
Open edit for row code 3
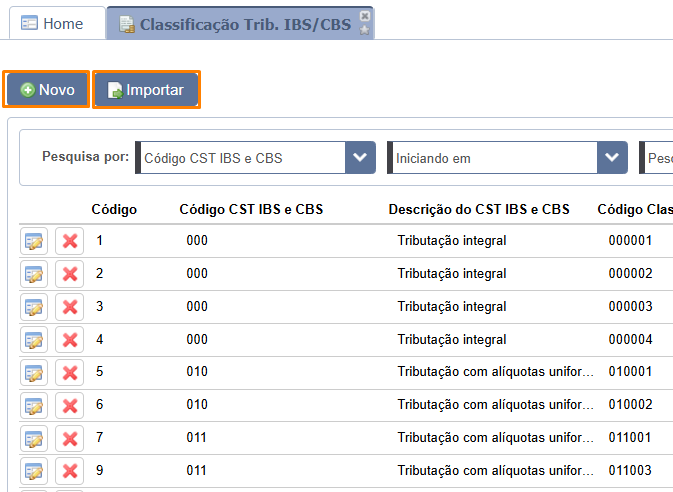(x=35, y=307)
